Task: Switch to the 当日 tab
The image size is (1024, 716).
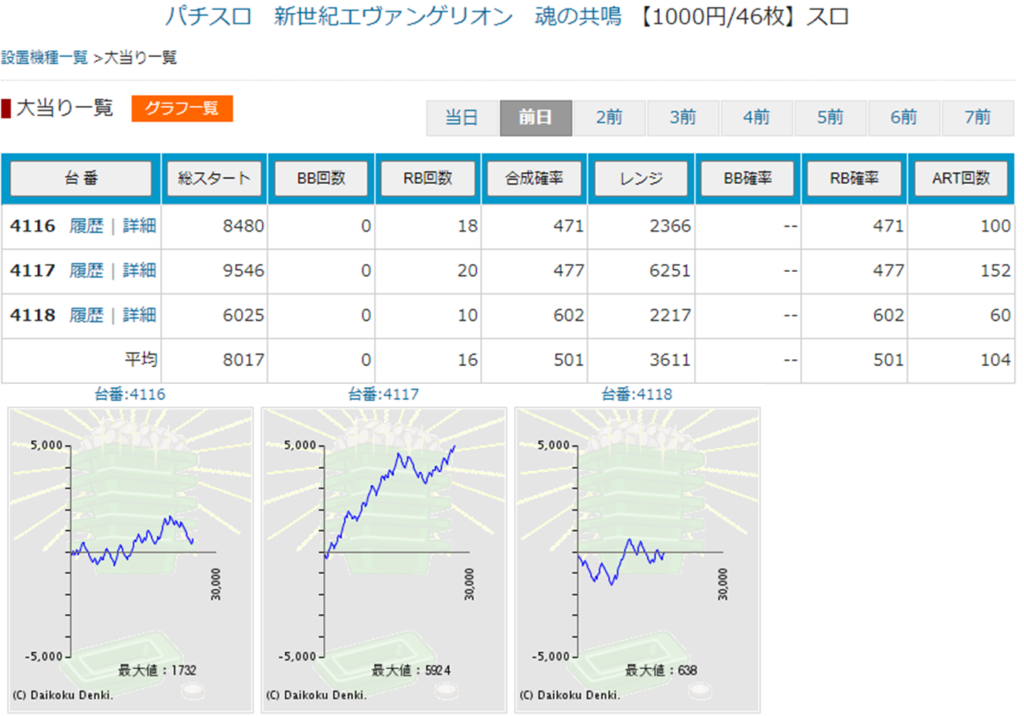Action: [461, 118]
